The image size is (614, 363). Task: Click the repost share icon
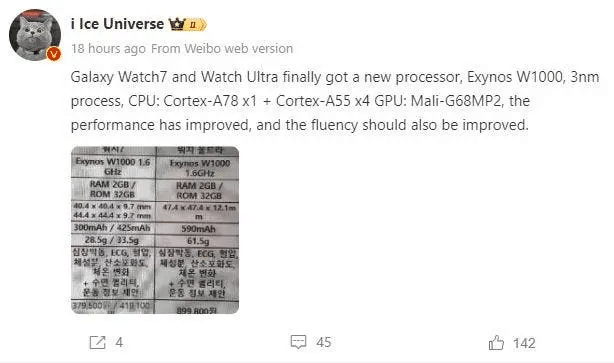point(98,343)
